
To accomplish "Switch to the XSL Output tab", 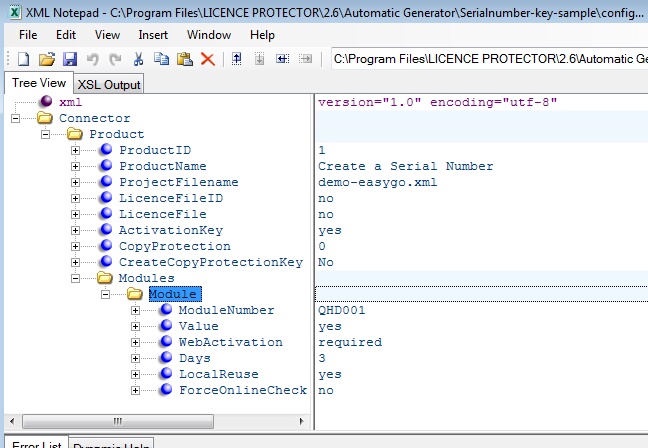I will tap(109, 84).
